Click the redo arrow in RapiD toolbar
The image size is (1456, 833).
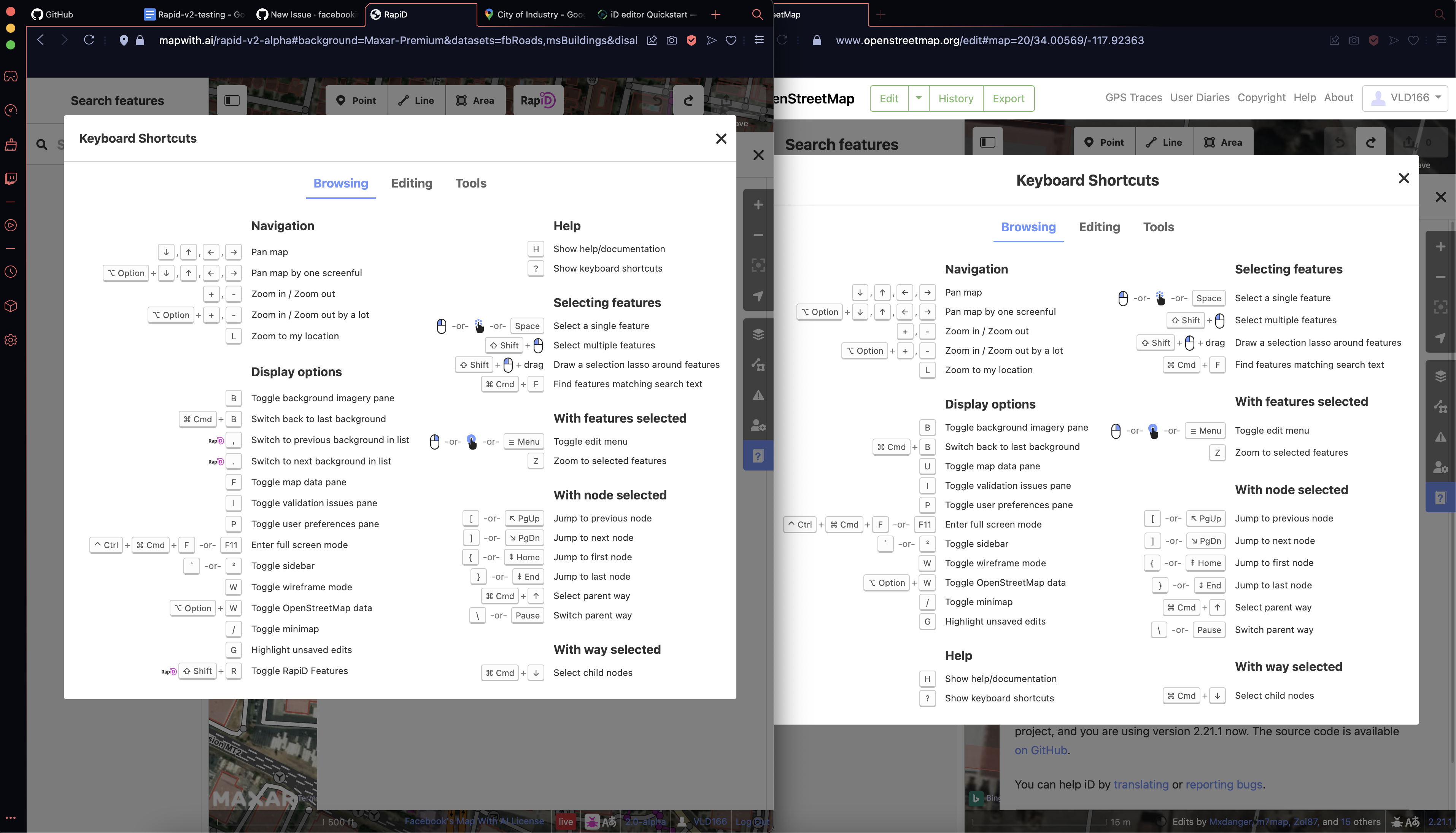coord(688,100)
